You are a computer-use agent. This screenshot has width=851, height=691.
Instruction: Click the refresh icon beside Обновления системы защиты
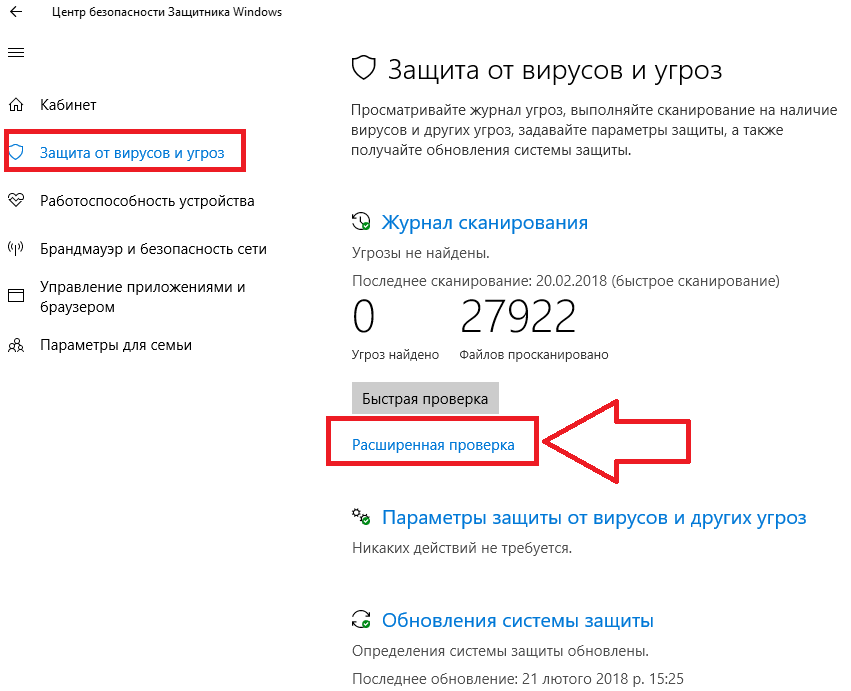pos(361,620)
